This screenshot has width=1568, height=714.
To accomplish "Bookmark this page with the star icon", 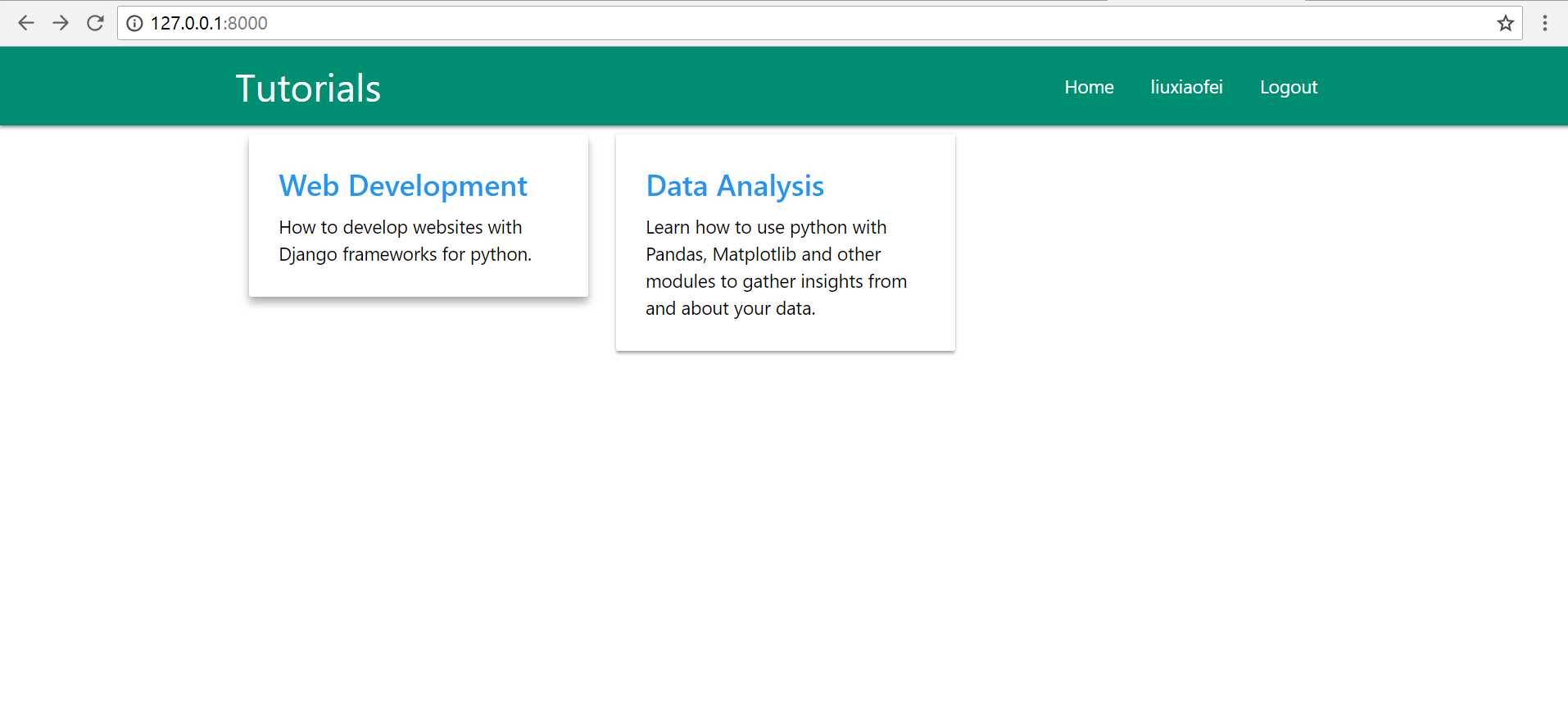I will click(x=1506, y=23).
